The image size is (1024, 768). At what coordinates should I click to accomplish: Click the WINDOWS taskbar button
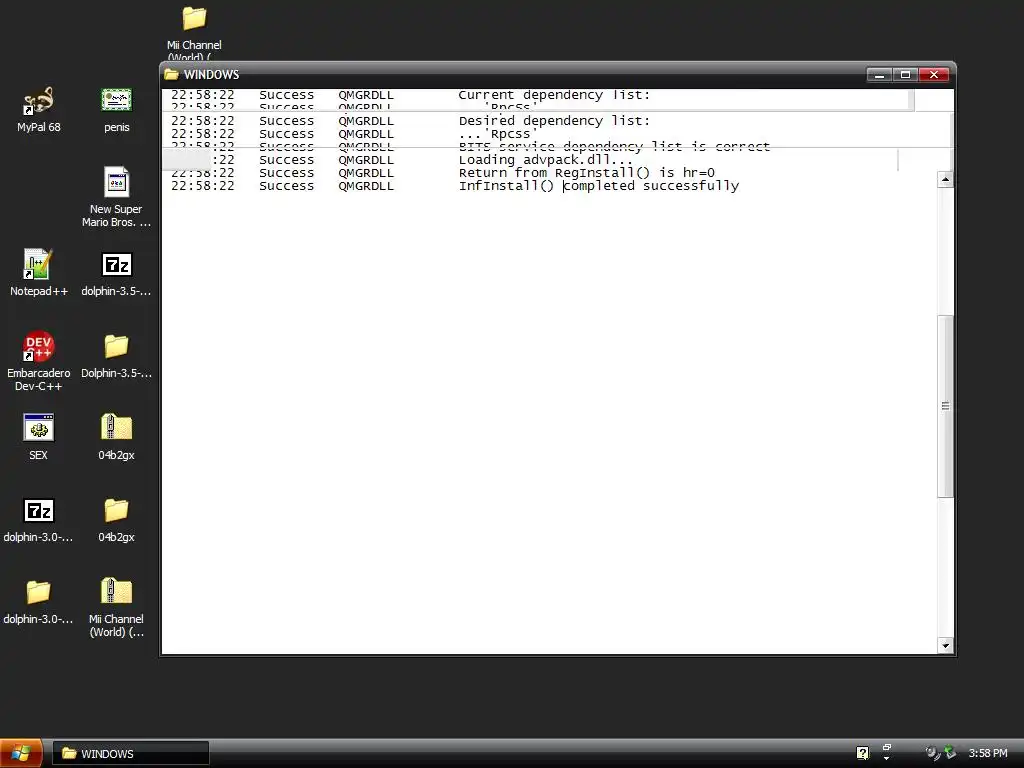tap(131, 754)
